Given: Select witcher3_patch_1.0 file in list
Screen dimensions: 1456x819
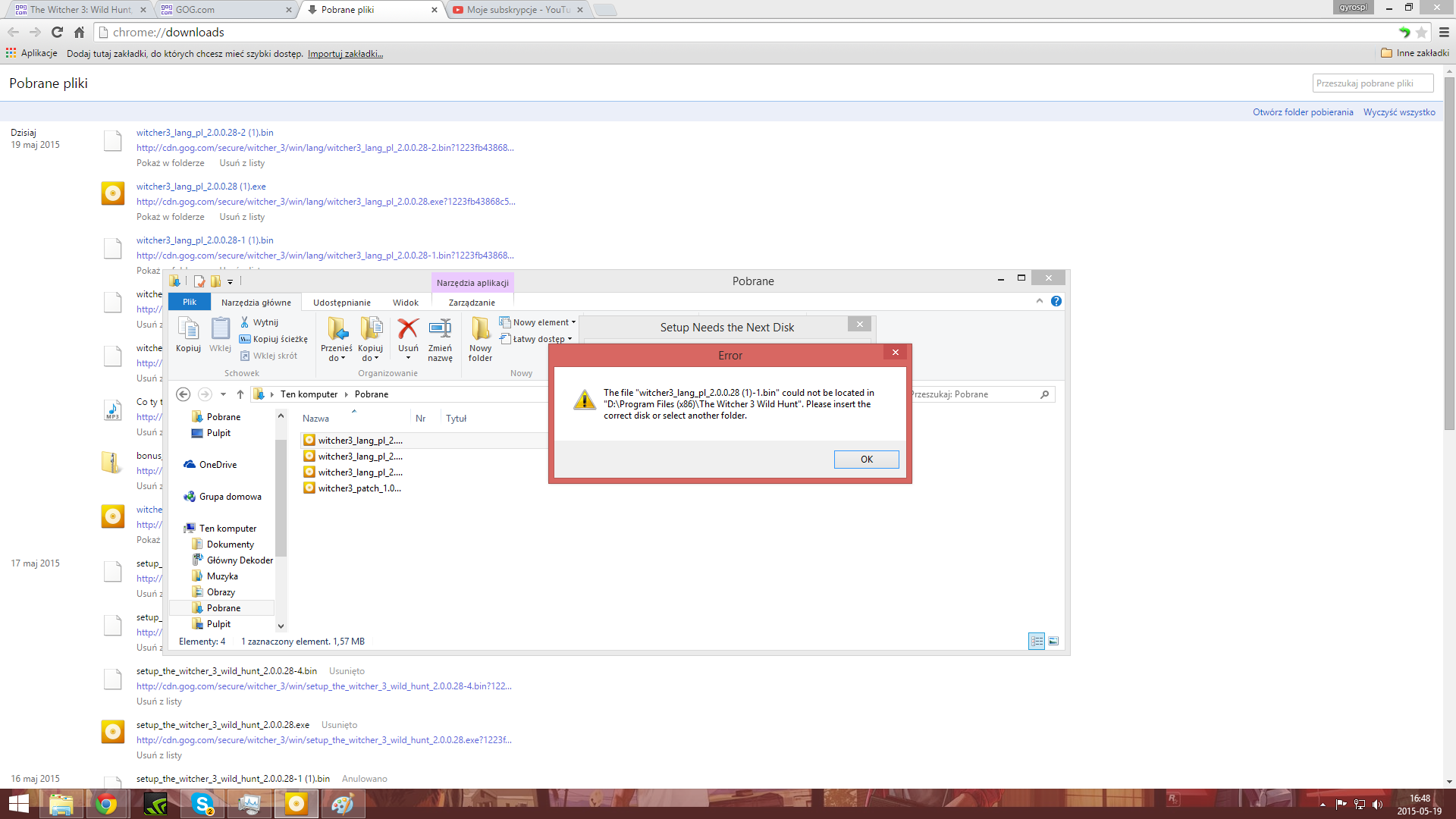Looking at the screenshot, I should (353, 488).
